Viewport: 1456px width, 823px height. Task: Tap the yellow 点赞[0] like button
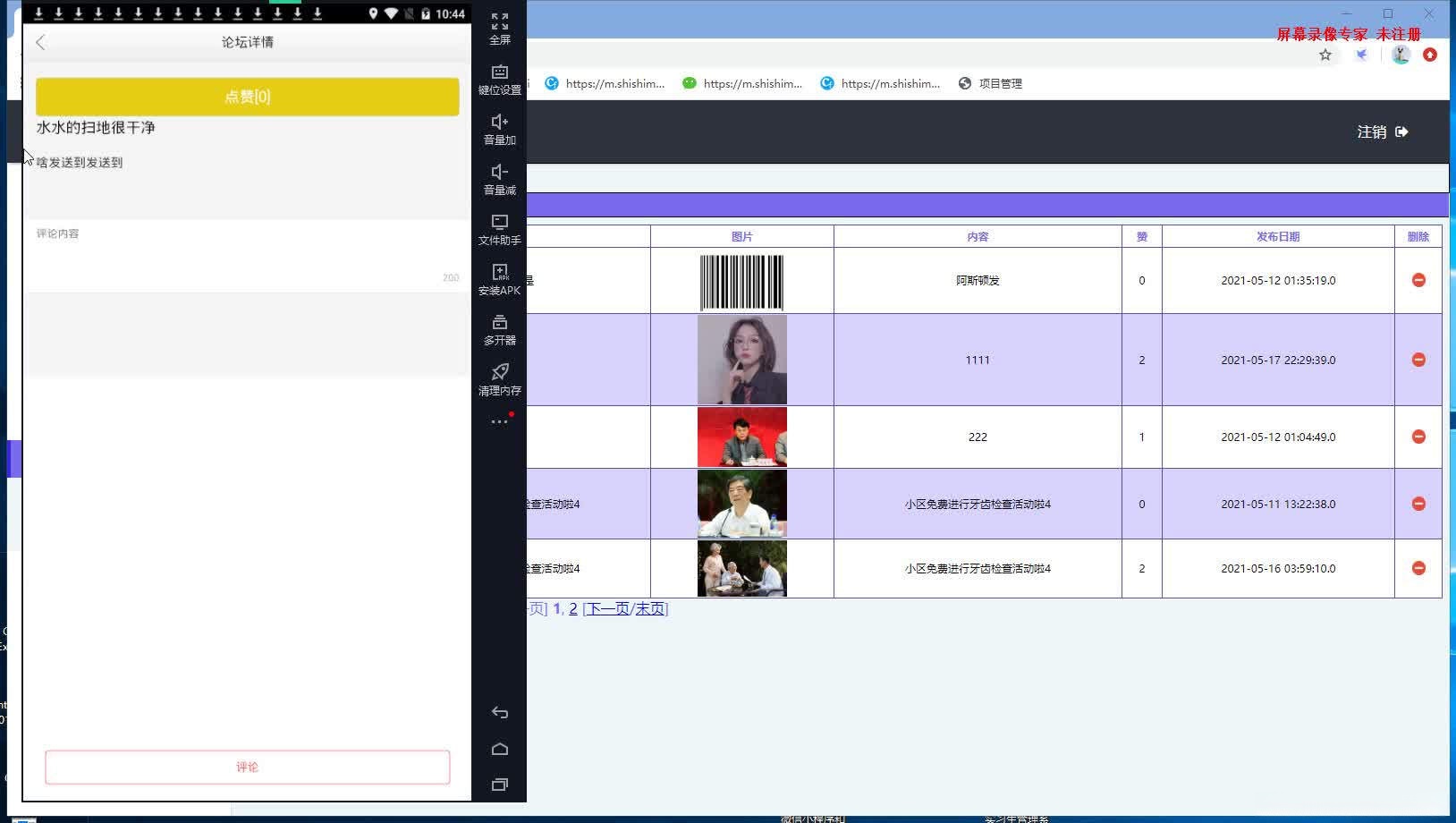click(248, 97)
